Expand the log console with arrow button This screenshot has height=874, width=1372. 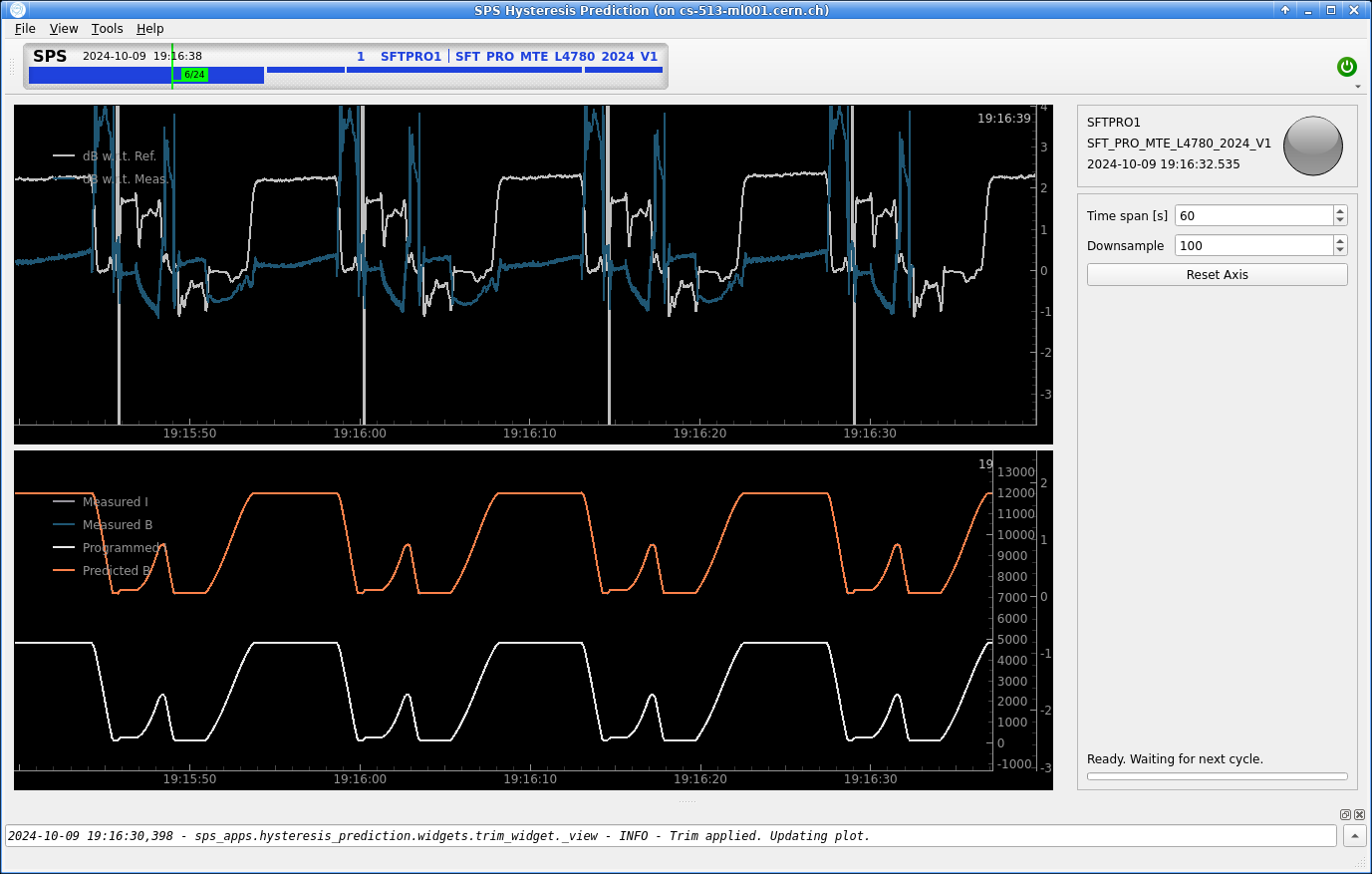pyautogui.click(x=1354, y=836)
